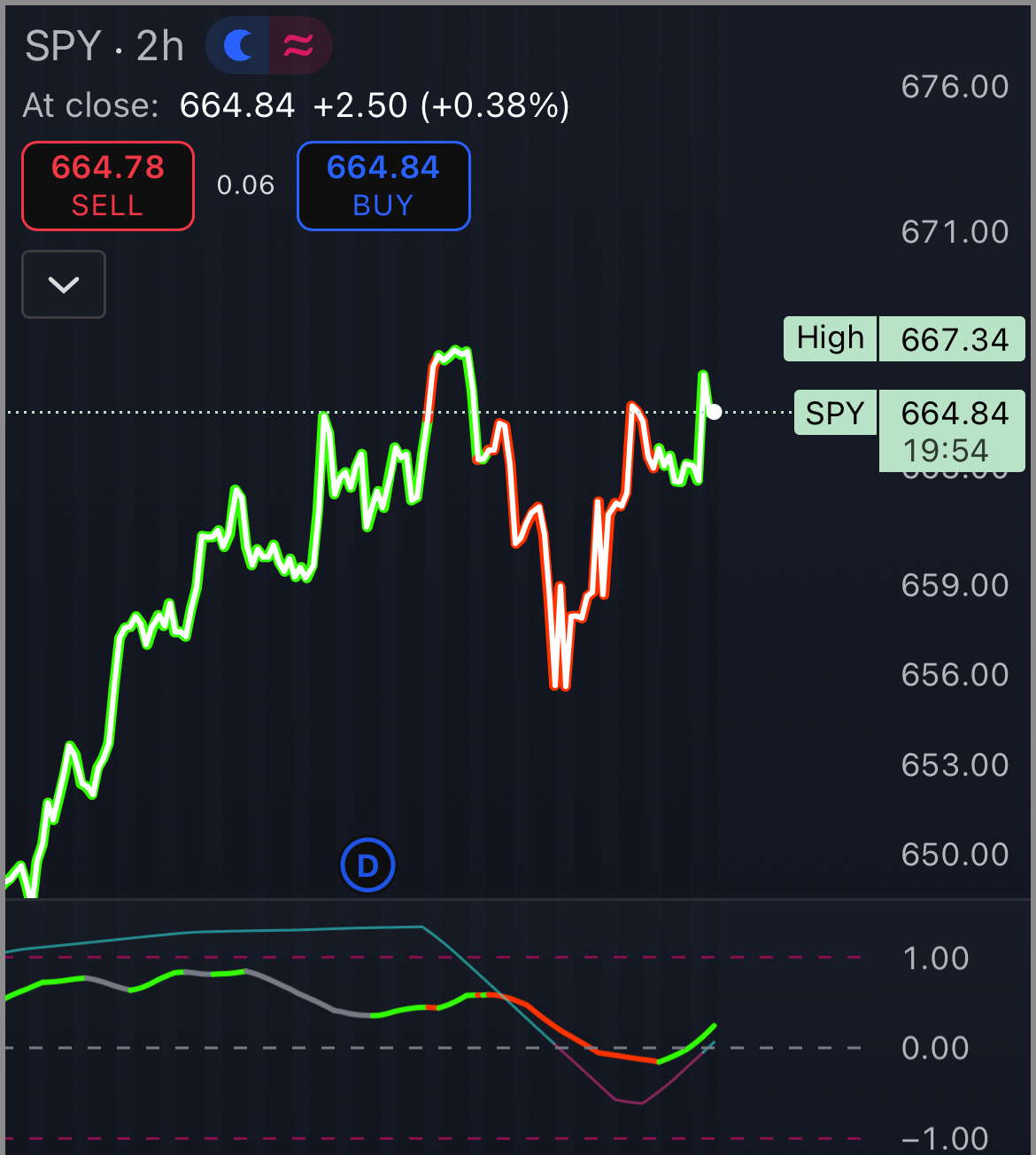The image size is (1036, 1155).
Task: Click the oscillator's 1.00 axis label
Action: point(935,958)
